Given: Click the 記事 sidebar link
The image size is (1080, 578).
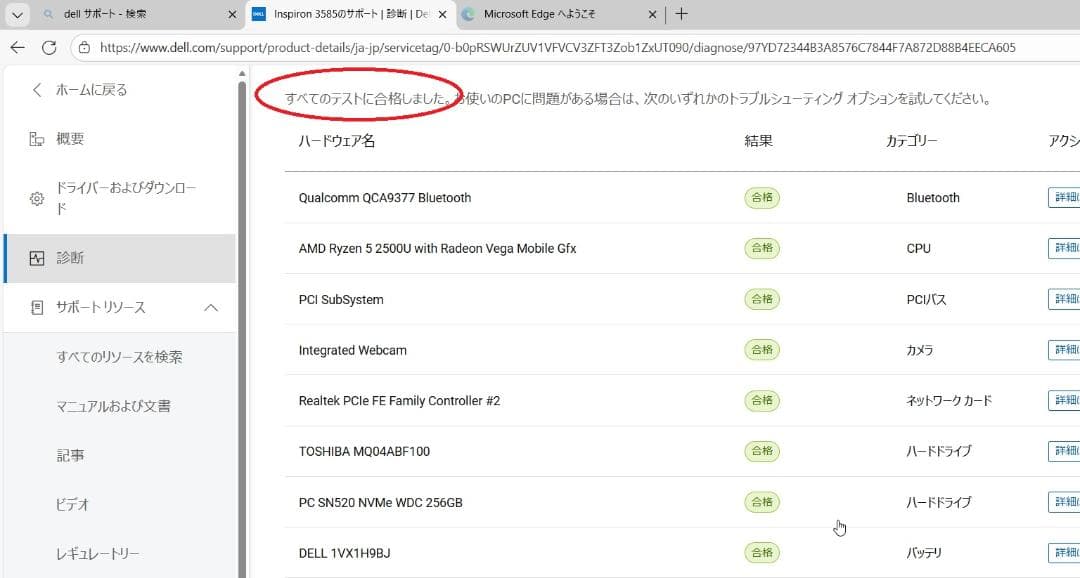Looking at the screenshot, I should coord(71,454).
